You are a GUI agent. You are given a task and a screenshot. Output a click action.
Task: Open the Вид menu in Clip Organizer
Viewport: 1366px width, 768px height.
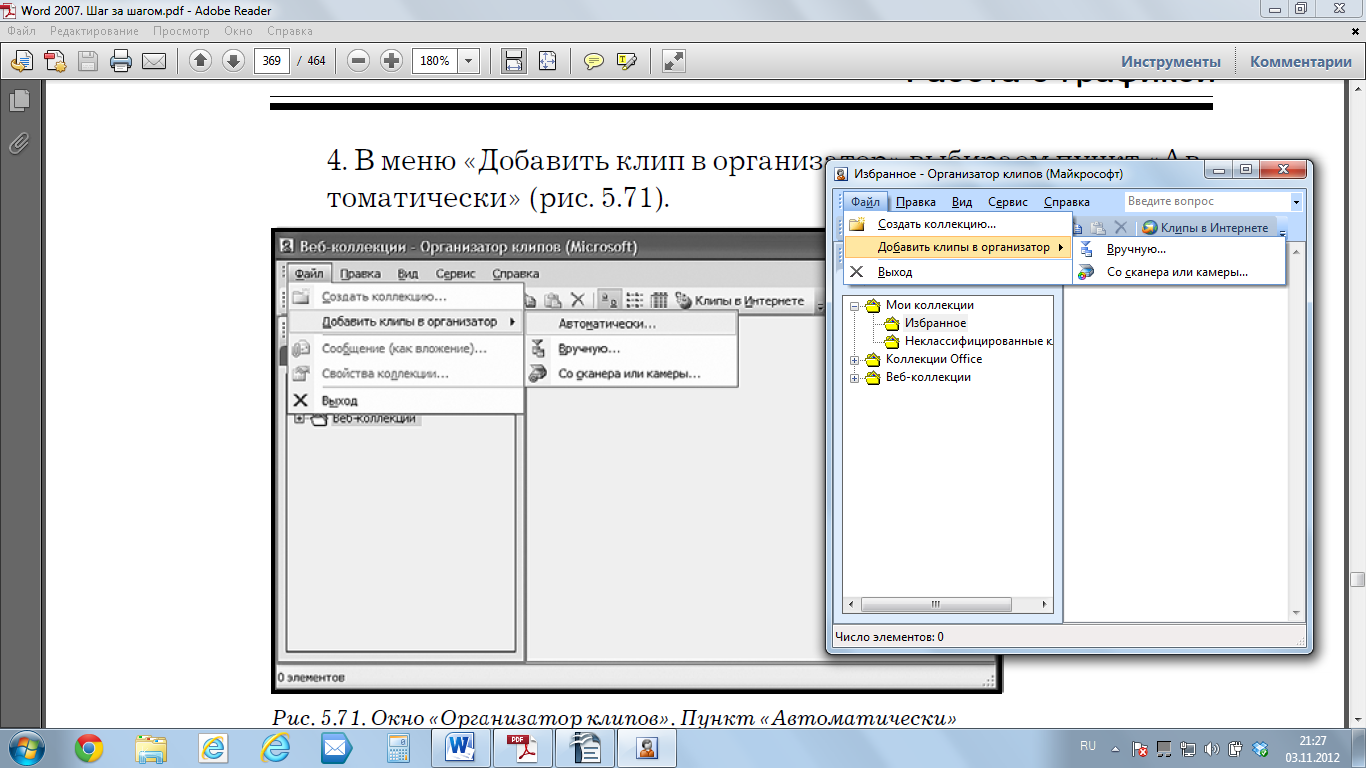point(962,202)
